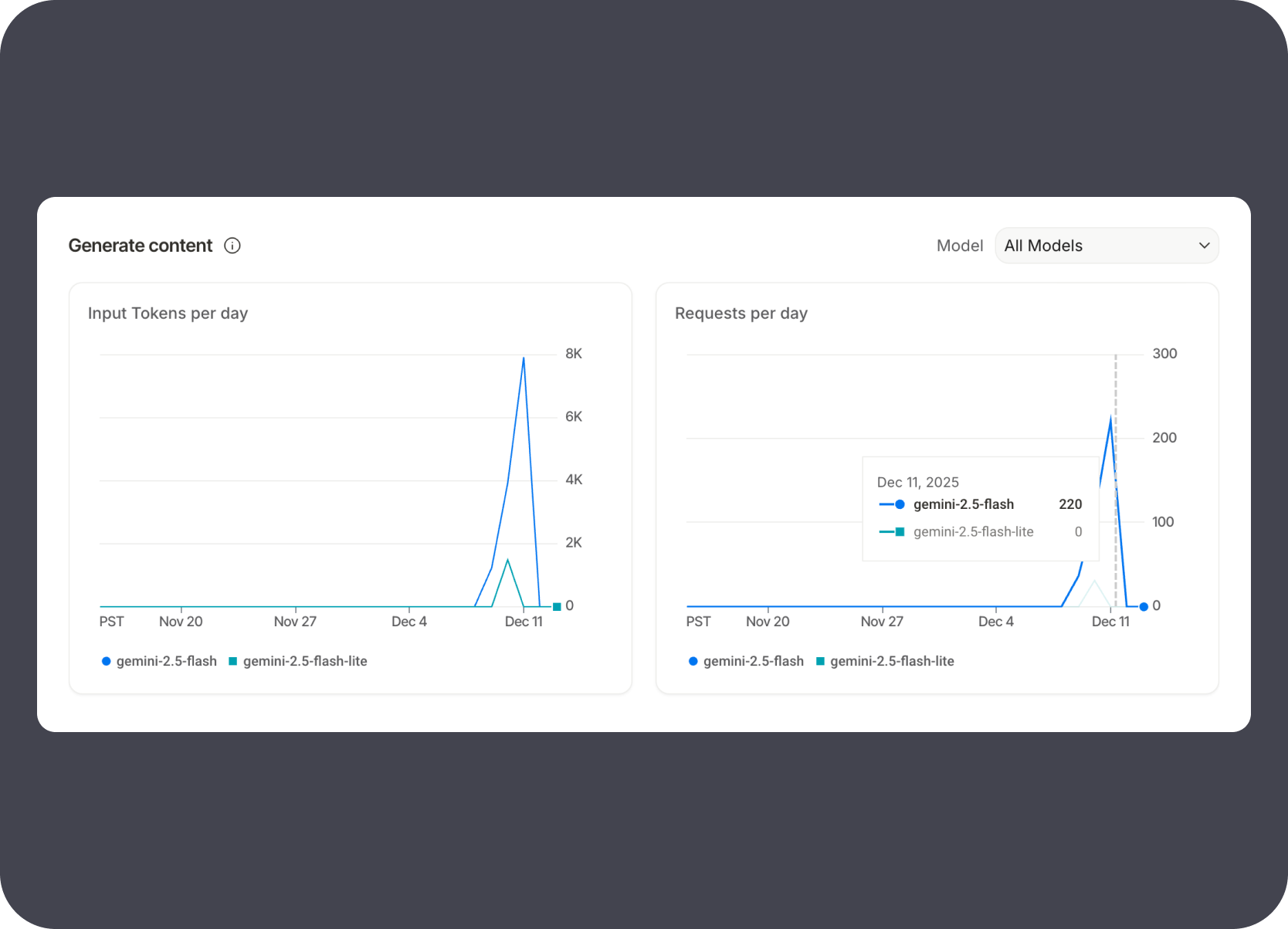Click the Generate content heading
The image size is (1288, 929).
[140, 246]
